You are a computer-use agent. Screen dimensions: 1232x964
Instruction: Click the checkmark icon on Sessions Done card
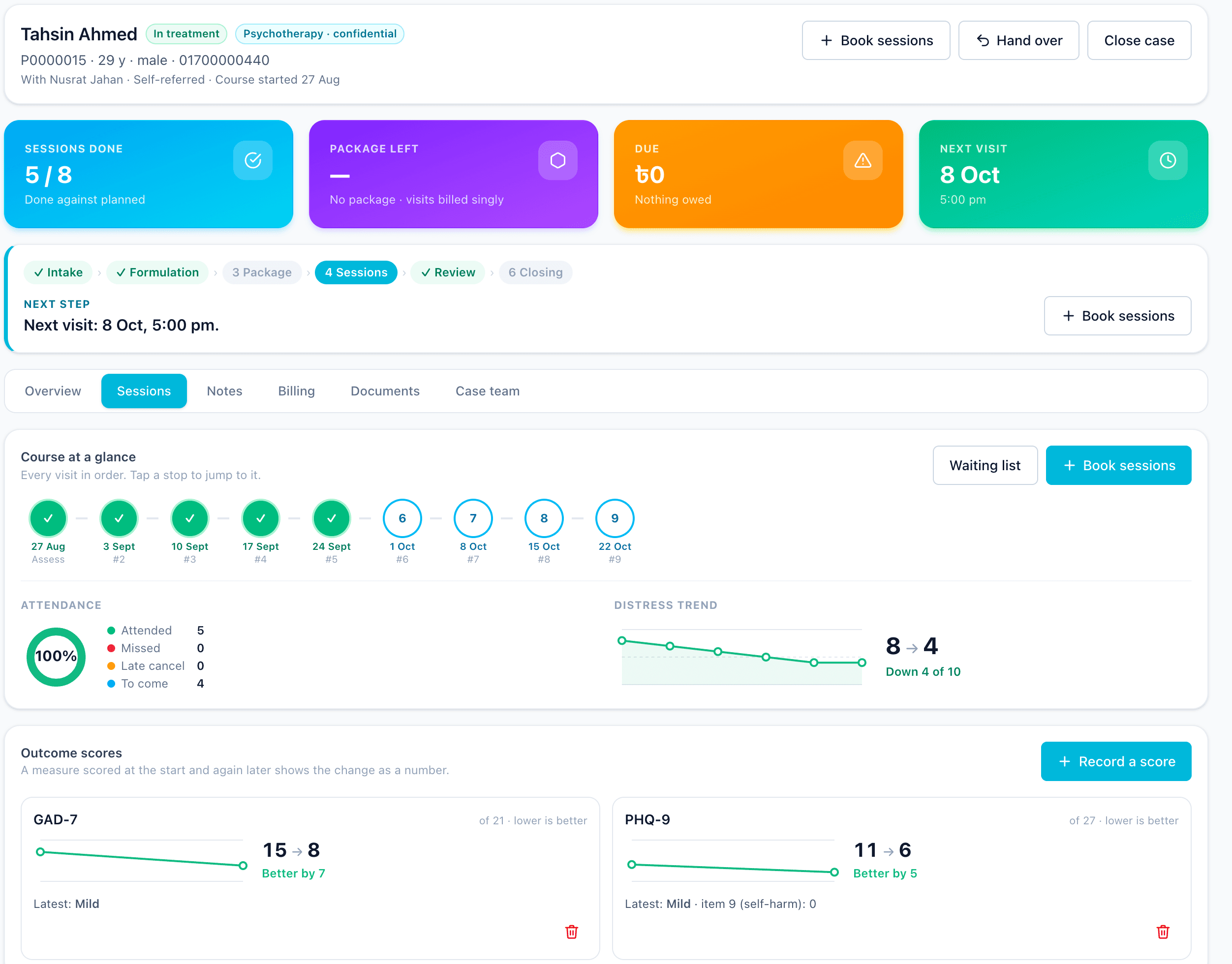pyautogui.click(x=252, y=160)
